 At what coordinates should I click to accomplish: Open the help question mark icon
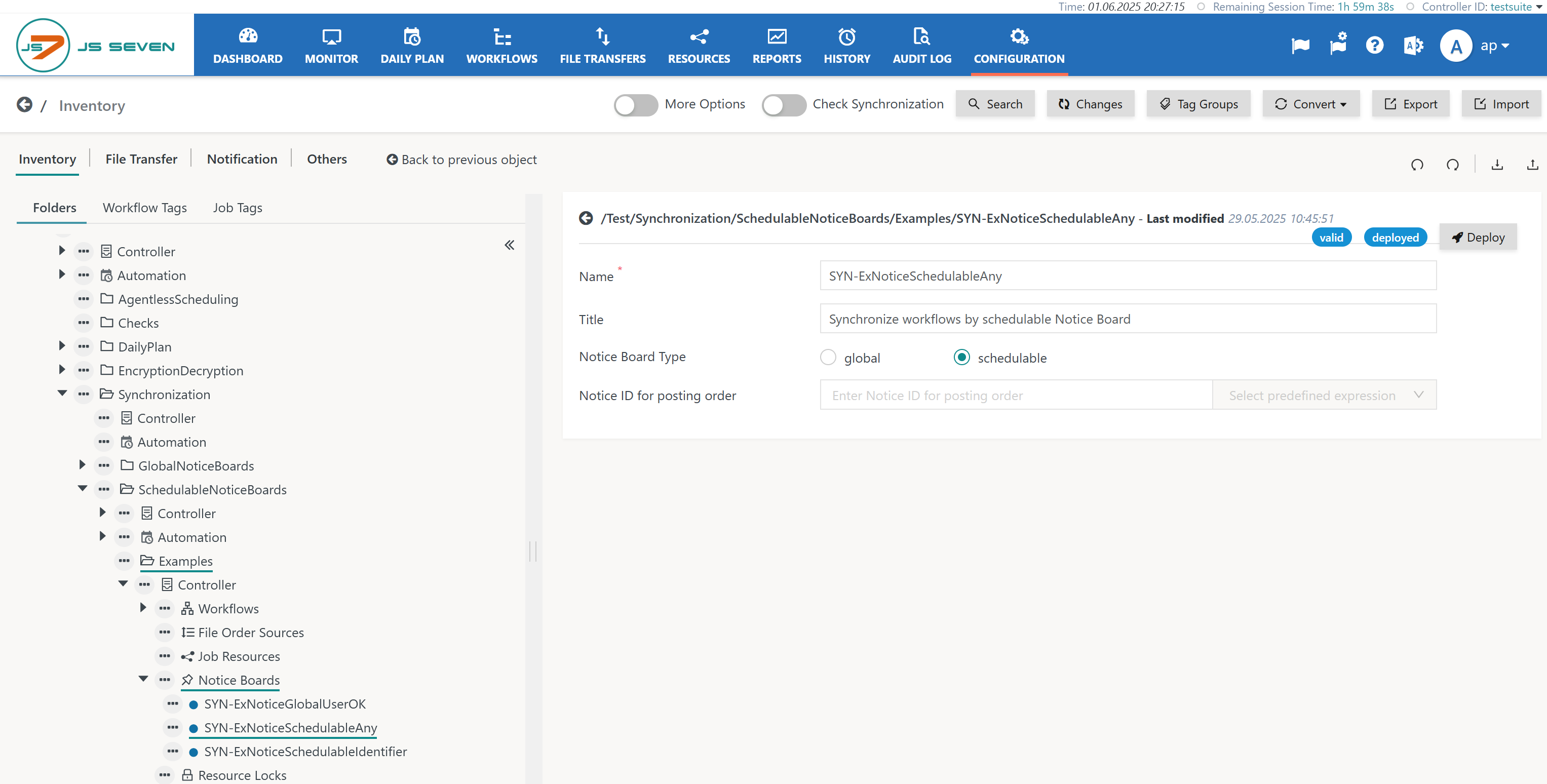pyautogui.click(x=1375, y=46)
